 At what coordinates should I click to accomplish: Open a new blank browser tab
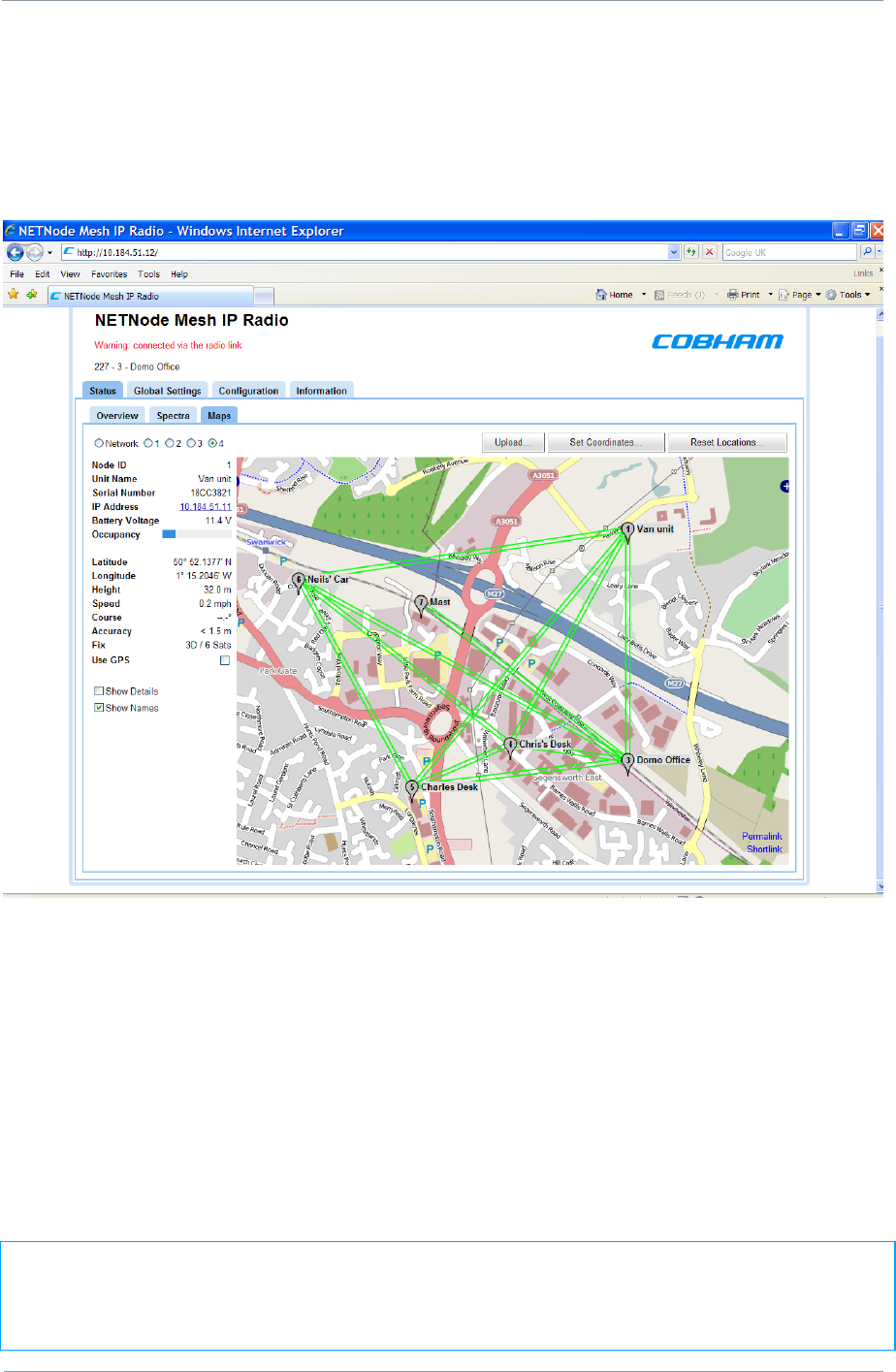click(264, 296)
